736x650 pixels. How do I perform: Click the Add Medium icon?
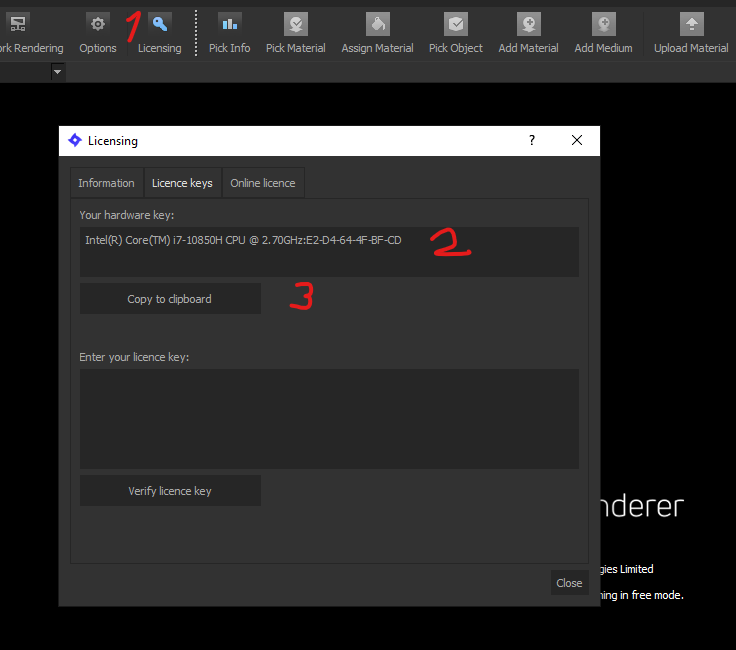point(603,25)
